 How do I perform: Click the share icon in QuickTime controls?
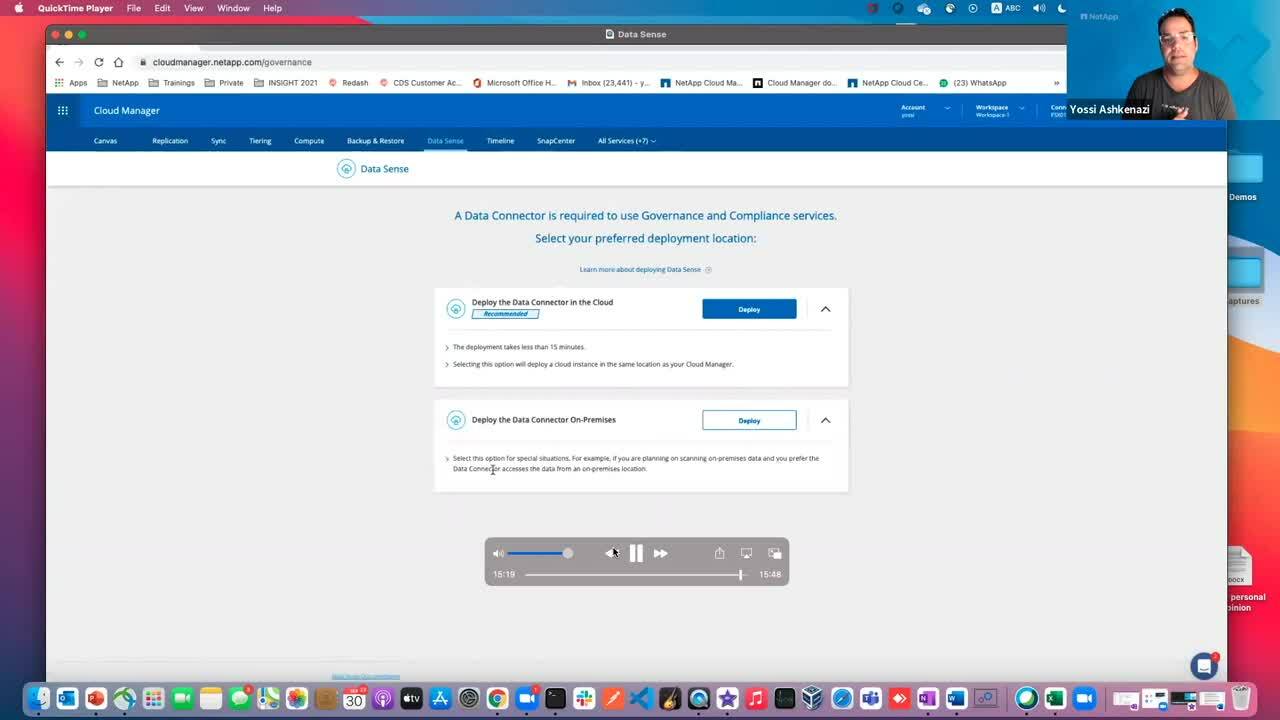point(719,553)
